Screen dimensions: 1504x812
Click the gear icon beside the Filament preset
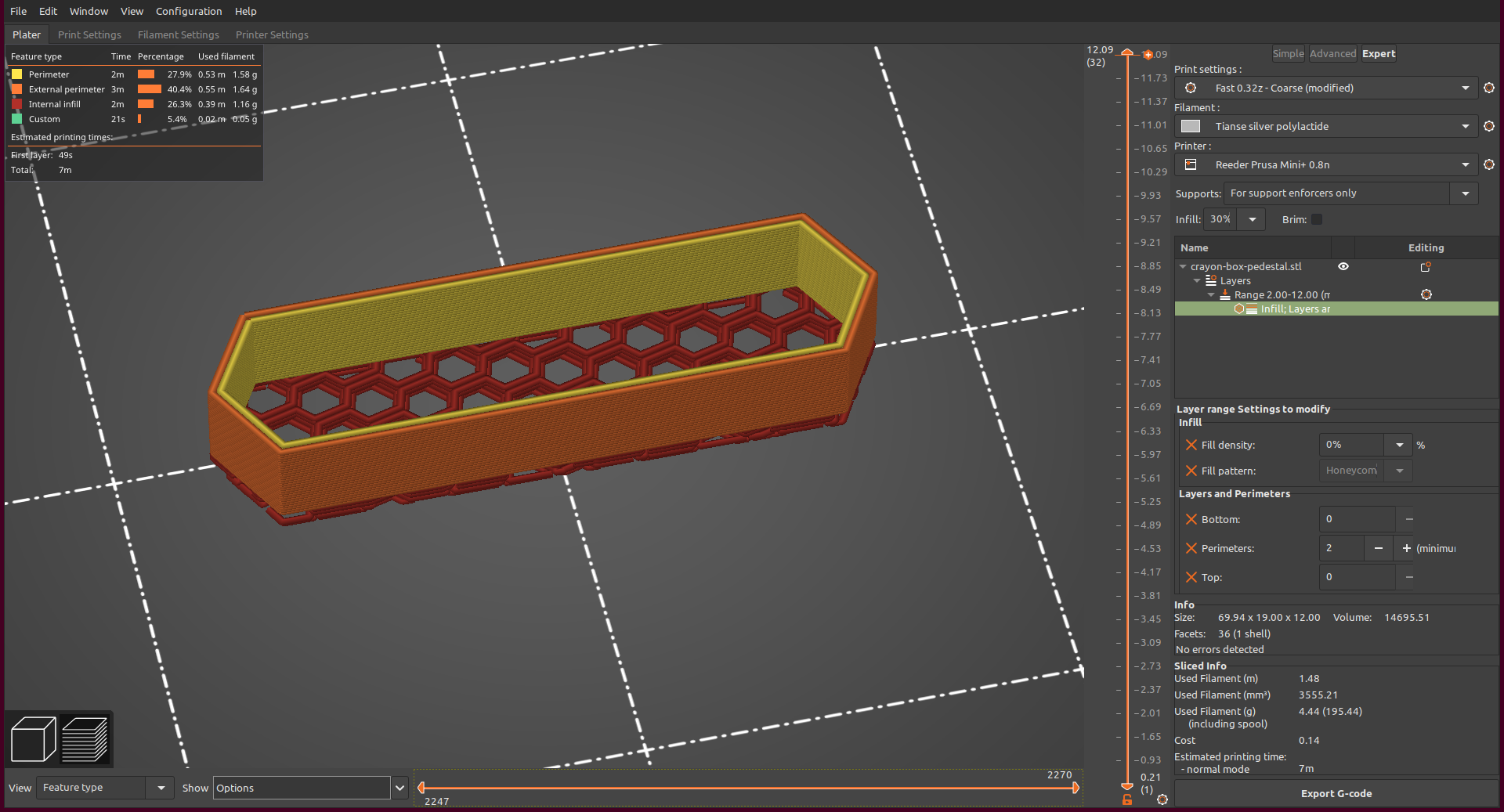1488,126
